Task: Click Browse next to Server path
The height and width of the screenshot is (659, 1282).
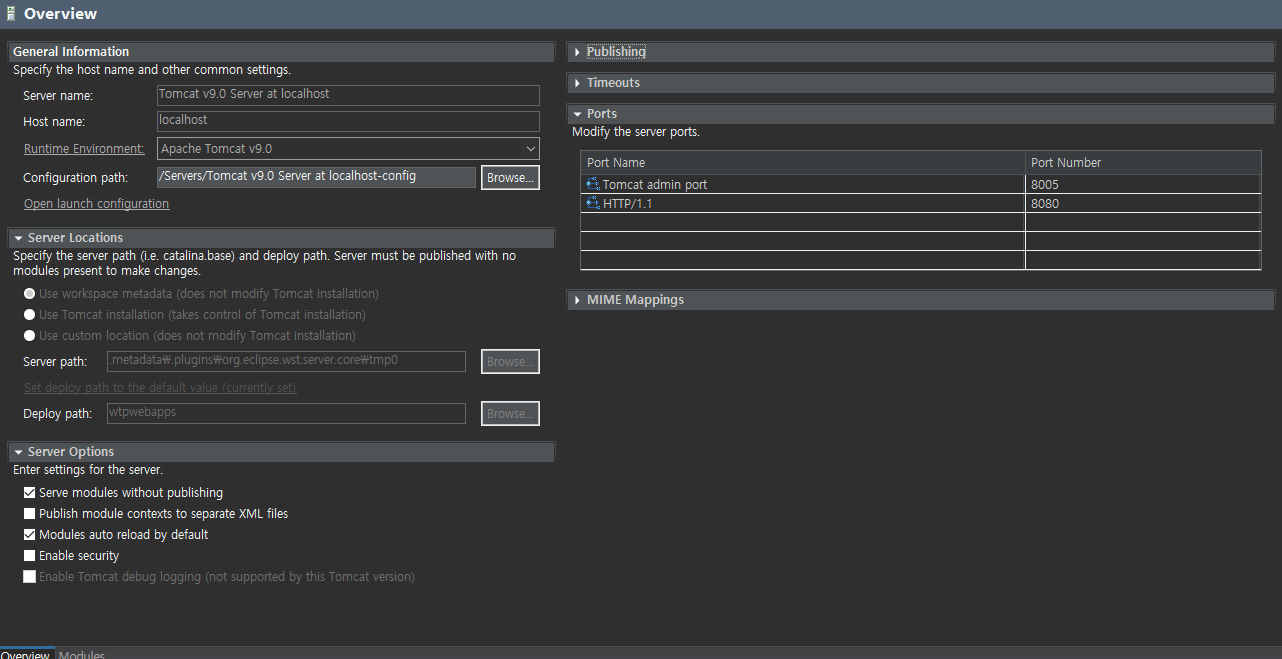Action: click(x=510, y=362)
